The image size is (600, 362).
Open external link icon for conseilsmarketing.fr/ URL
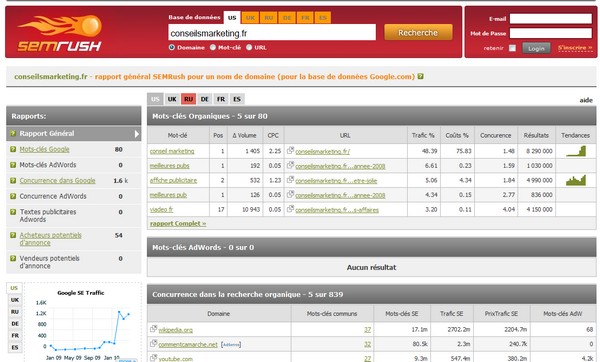pyautogui.click(x=290, y=150)
